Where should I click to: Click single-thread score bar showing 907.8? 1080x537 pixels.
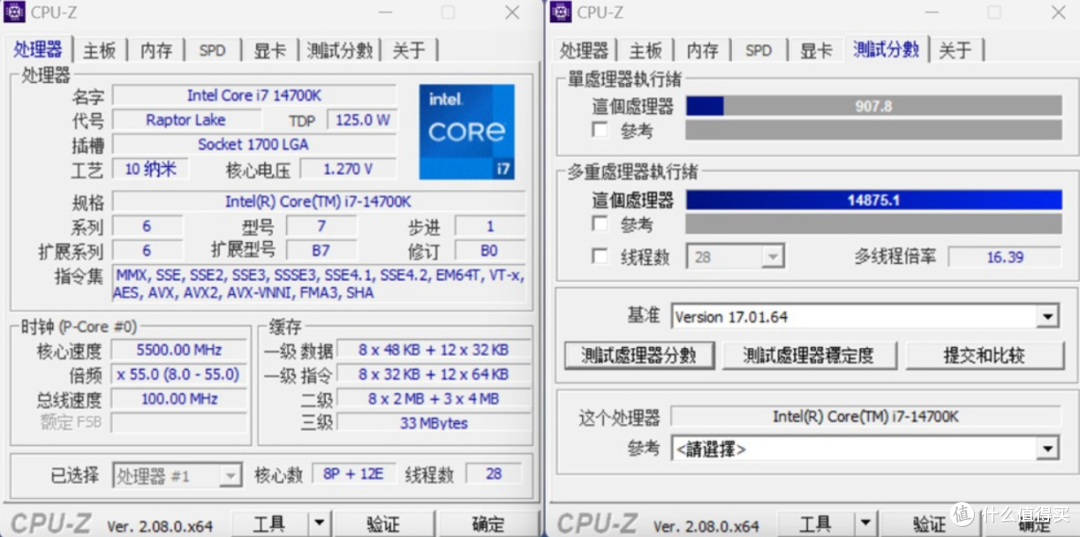pos(874,106)
